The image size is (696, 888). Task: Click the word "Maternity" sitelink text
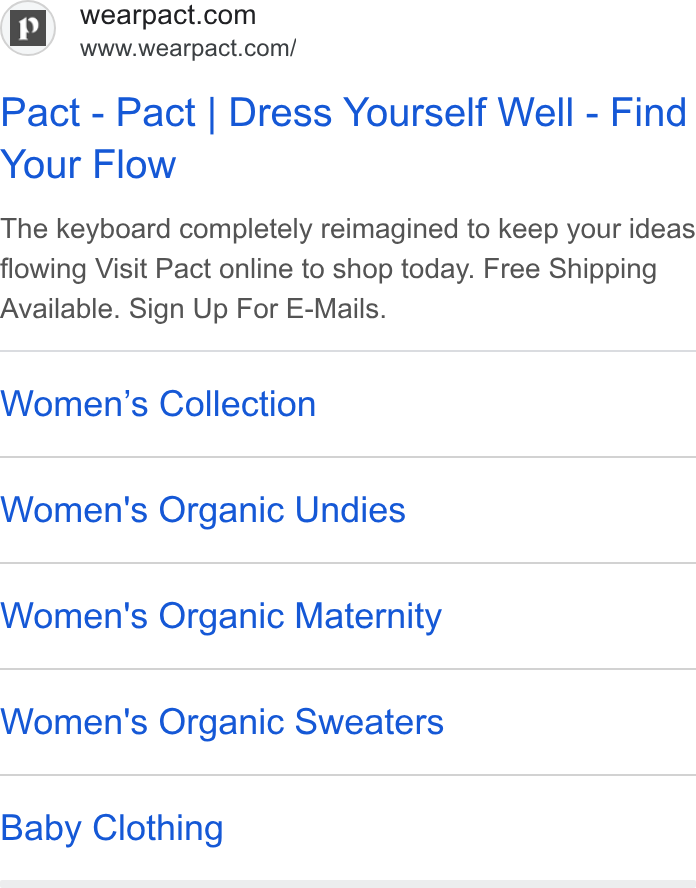[368, 616]
